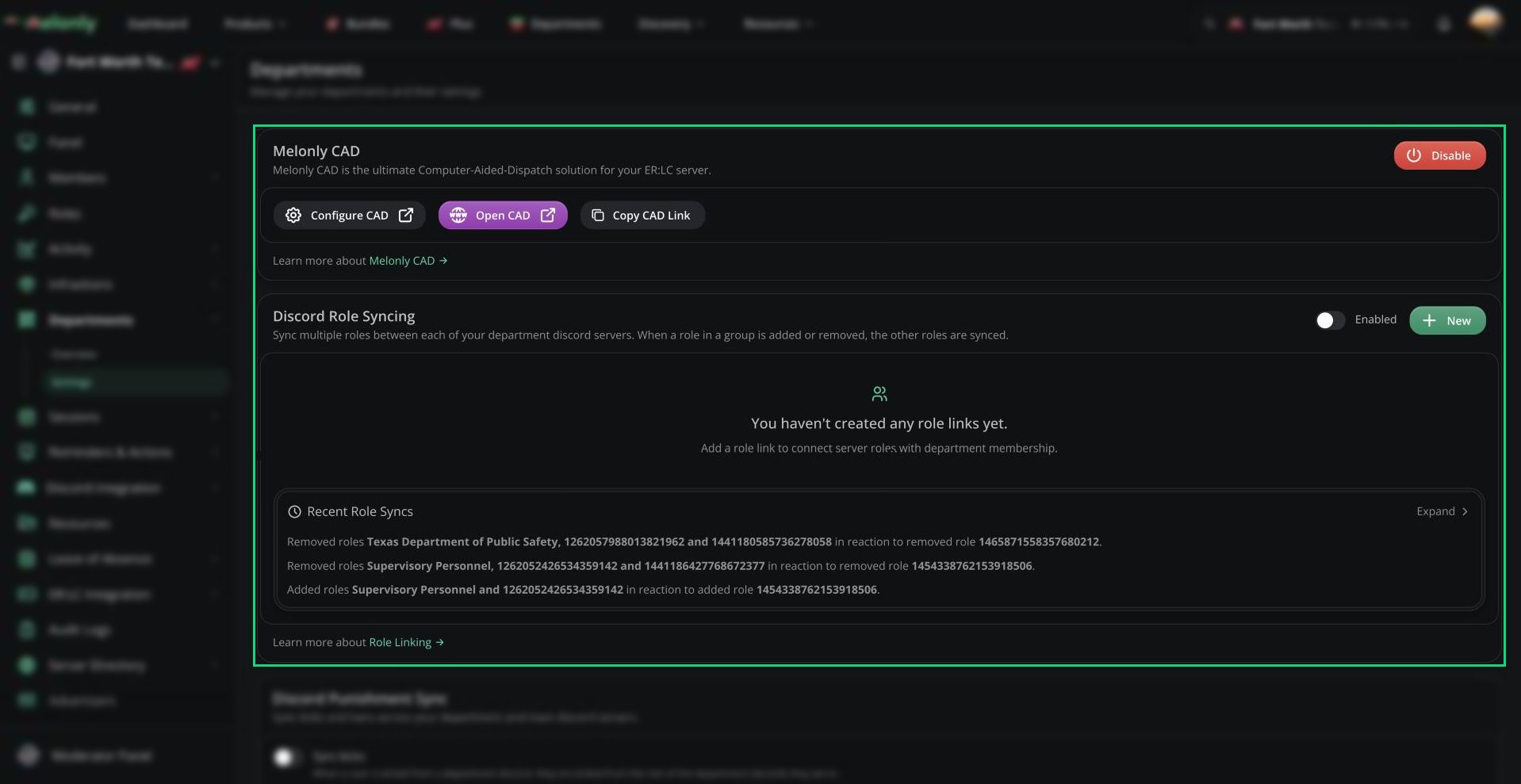This screenshot has width=1521, height=784.
Task: Click the clock icon beside Recent Role Syncs
Action: point(294,512)
